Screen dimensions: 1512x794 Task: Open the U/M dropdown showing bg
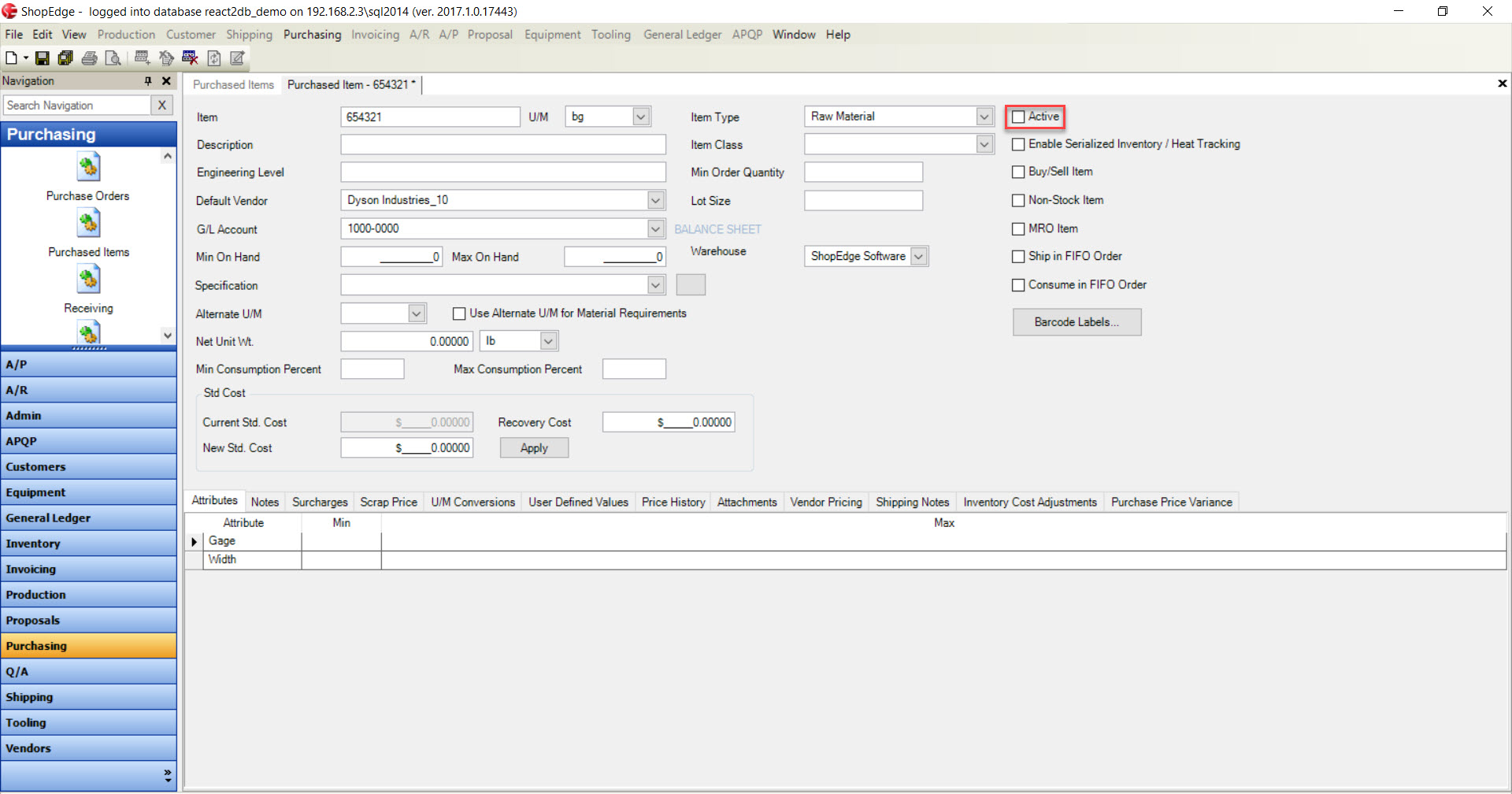coord(641,117)
